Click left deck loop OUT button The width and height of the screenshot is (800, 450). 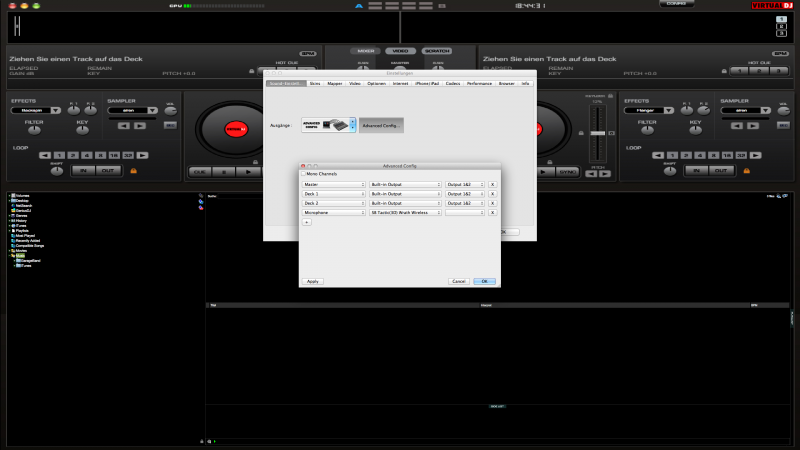[x=108, y=170]
